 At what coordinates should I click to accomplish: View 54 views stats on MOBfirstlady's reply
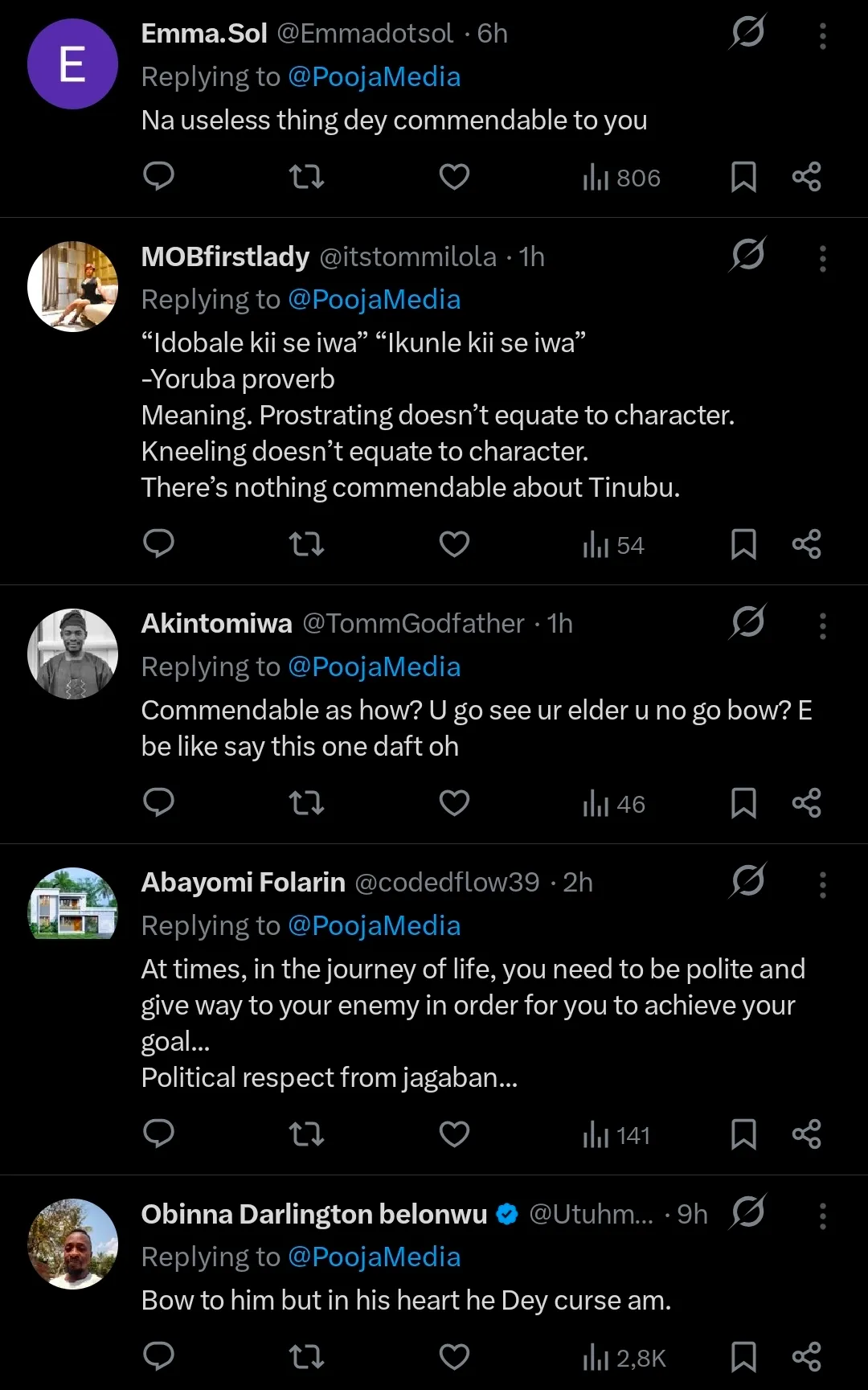[614, 544]
